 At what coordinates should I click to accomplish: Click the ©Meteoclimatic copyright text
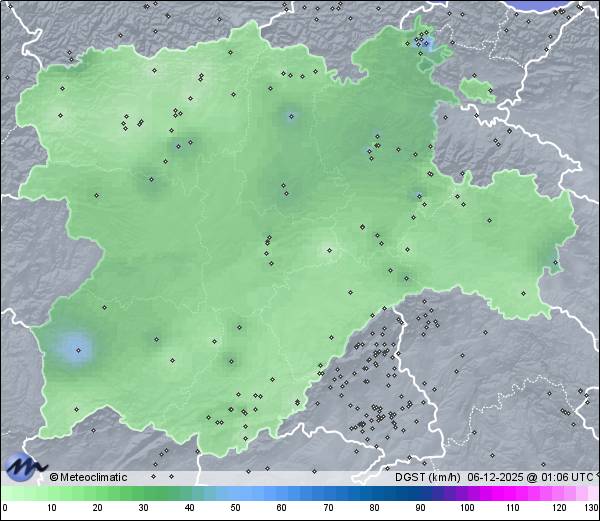89,477
